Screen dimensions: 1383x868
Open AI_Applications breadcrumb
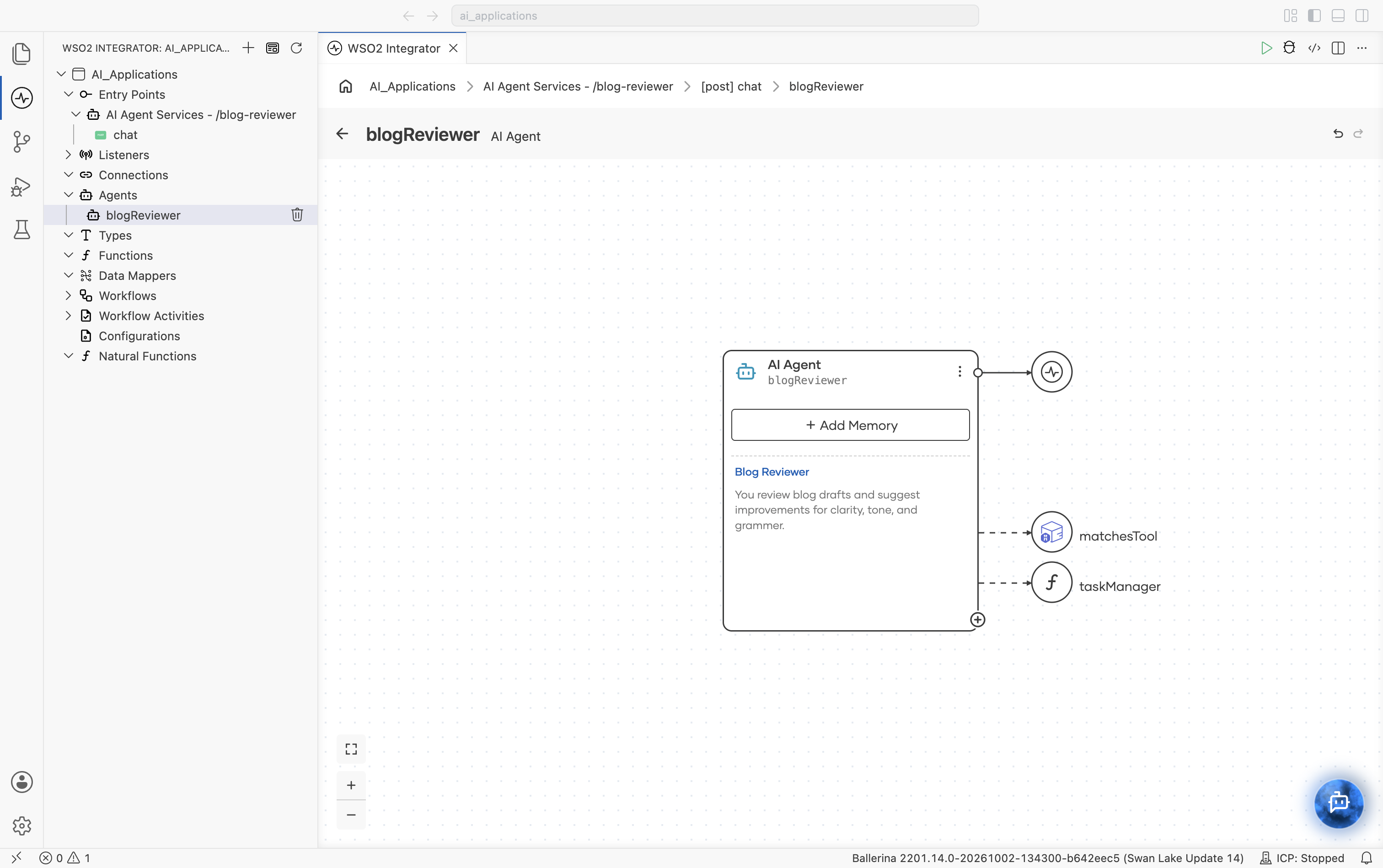click(x=412, y=86)
